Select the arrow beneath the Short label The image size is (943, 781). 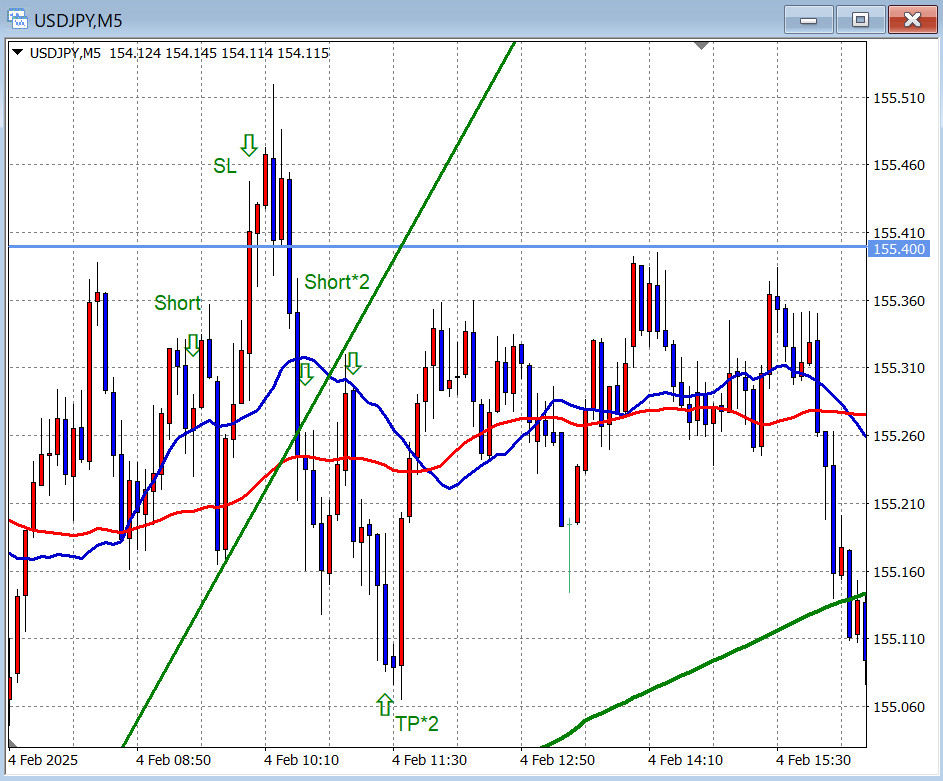click(x=192, y=345)
